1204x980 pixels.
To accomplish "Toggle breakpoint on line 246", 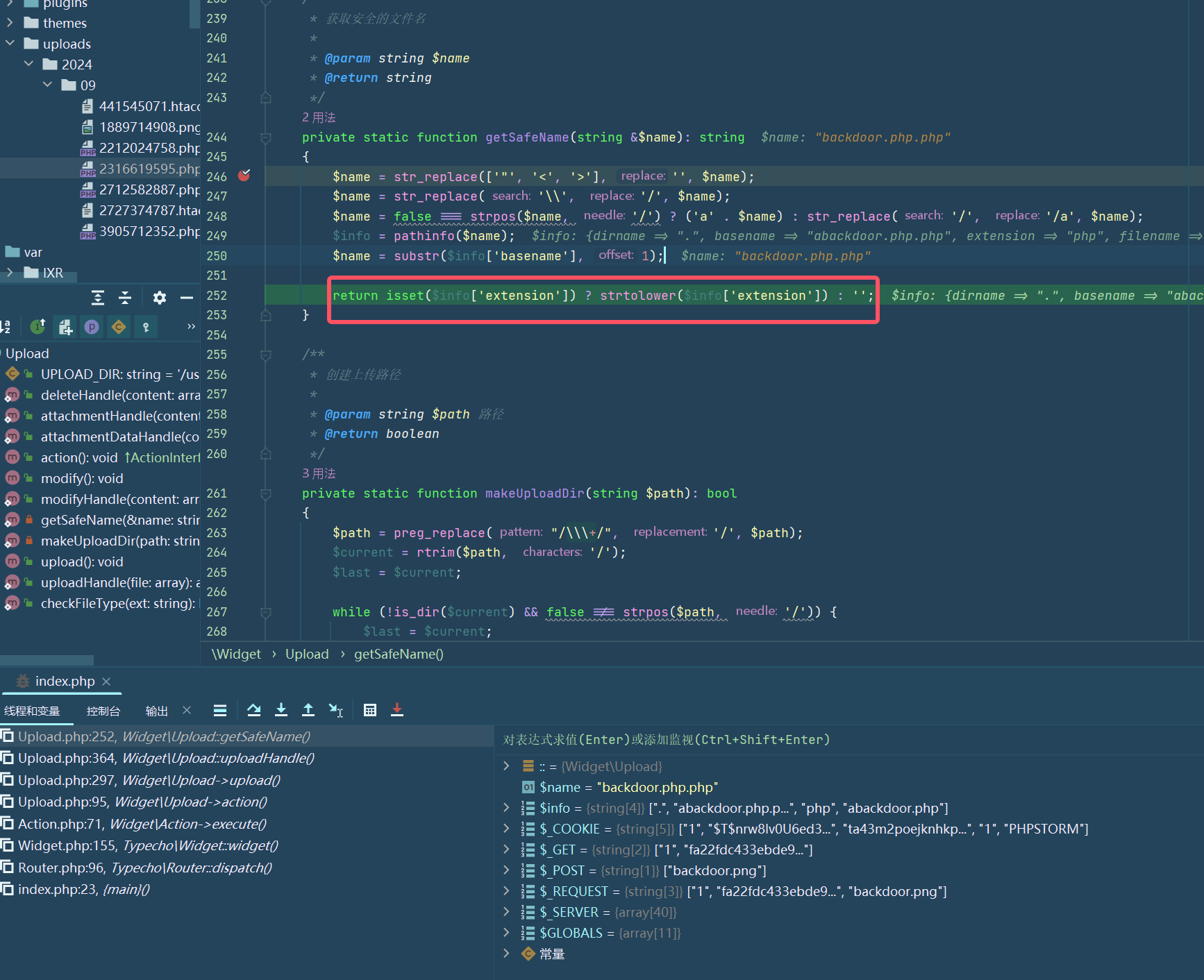I will [244, 176].
